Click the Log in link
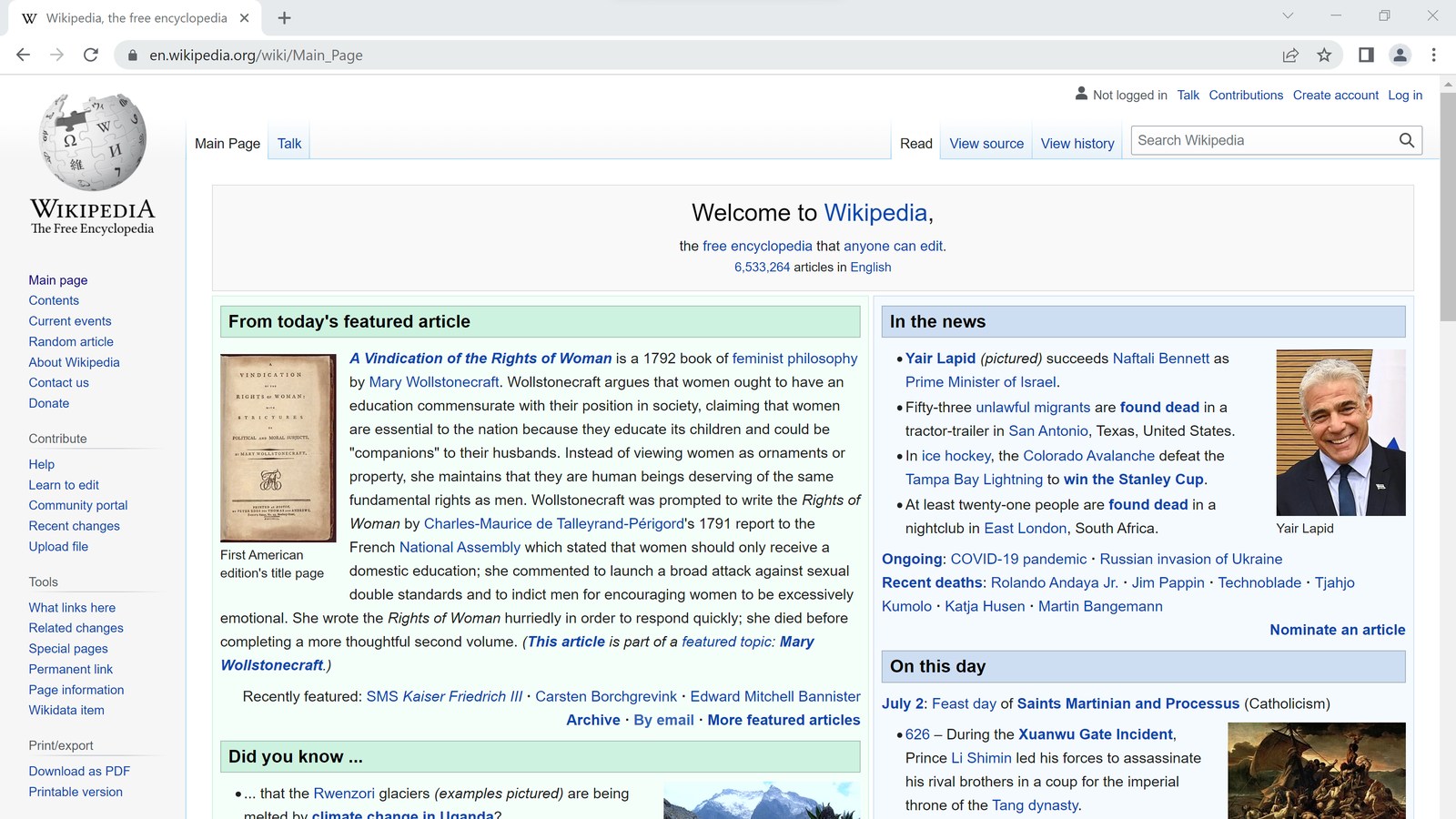 1405,95
